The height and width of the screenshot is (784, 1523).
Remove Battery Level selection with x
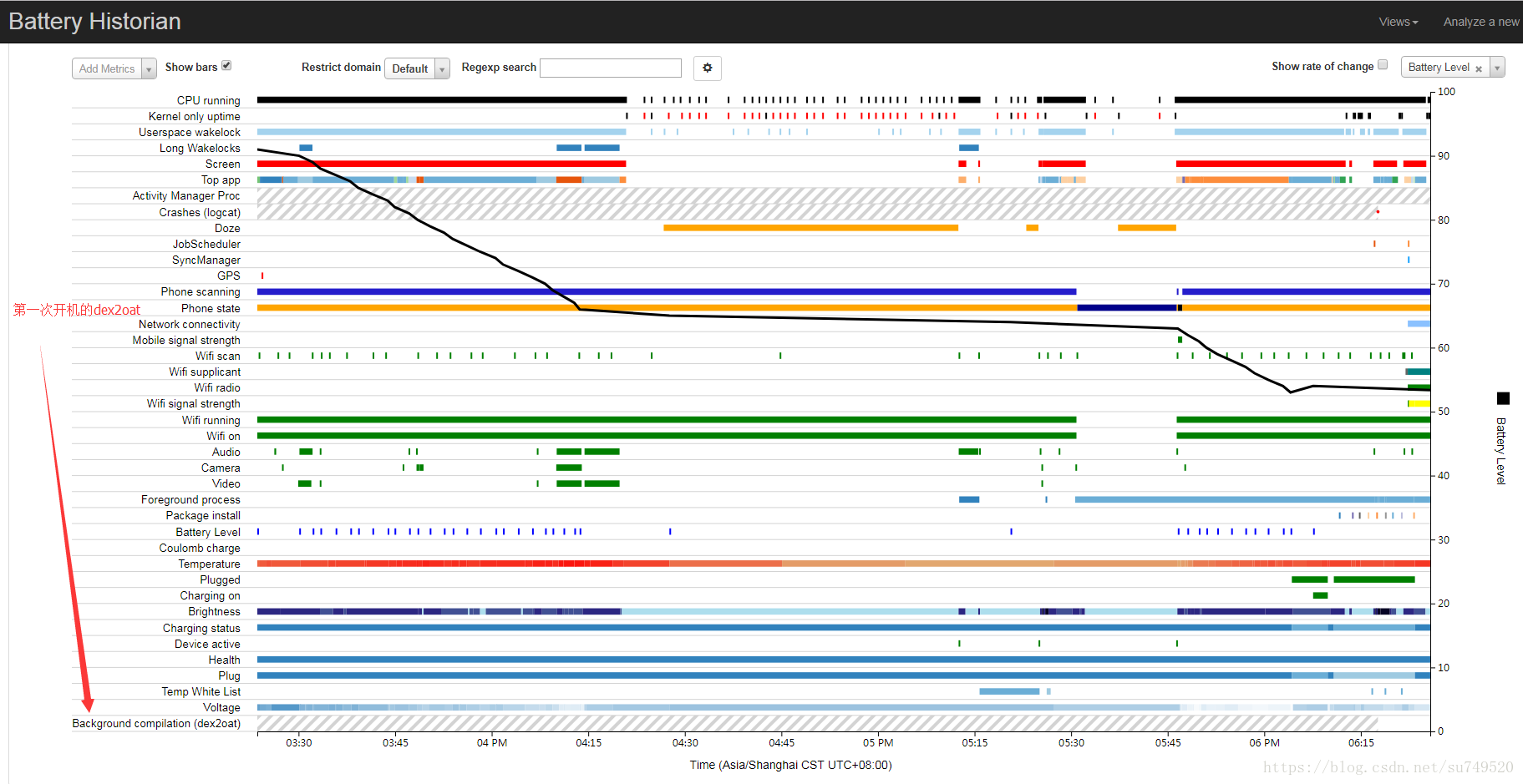[1479, 68]
